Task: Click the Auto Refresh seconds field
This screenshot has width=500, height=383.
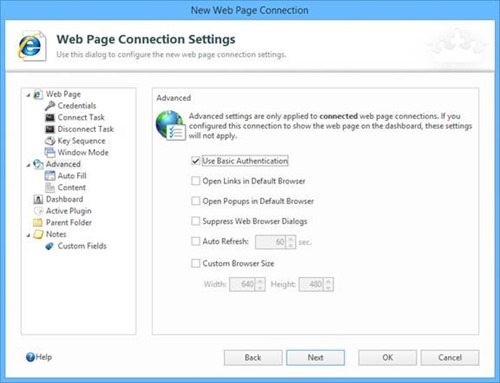Action: click(x=271, y=242)
